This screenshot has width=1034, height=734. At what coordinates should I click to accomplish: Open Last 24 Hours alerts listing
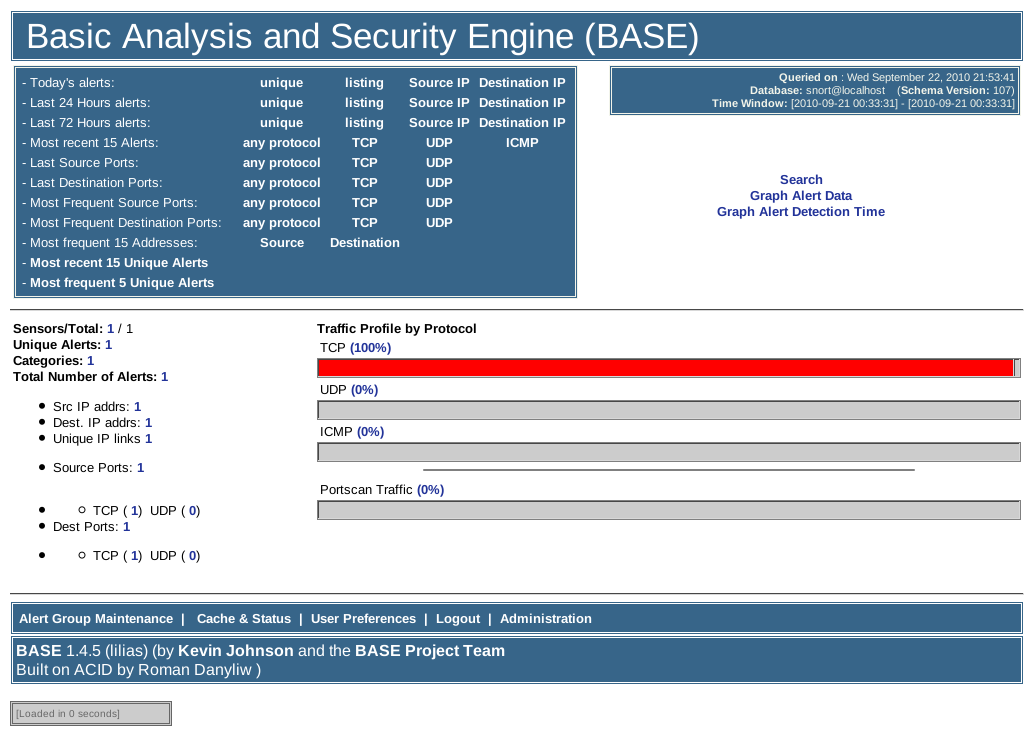coord(364,103)
